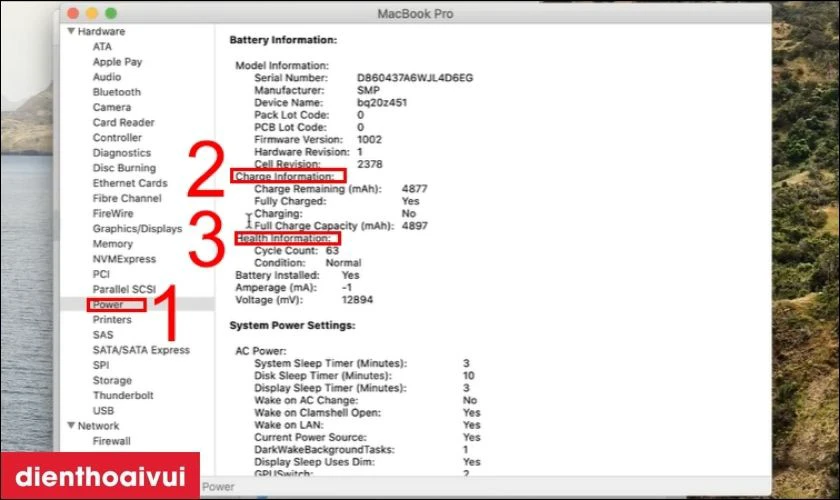Image resolution: width=840 pixels, height=500 pixels.
Task: Click the Battery Information heading
Action: point(283,40)
